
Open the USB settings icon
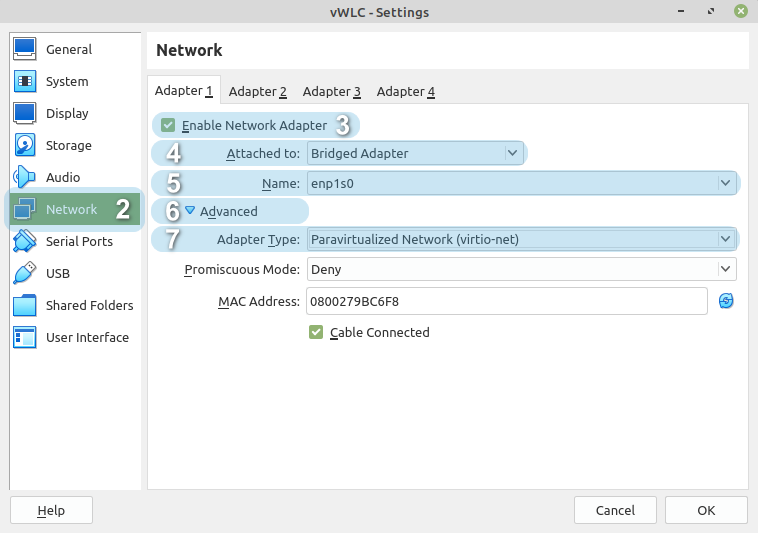(25, 273)
